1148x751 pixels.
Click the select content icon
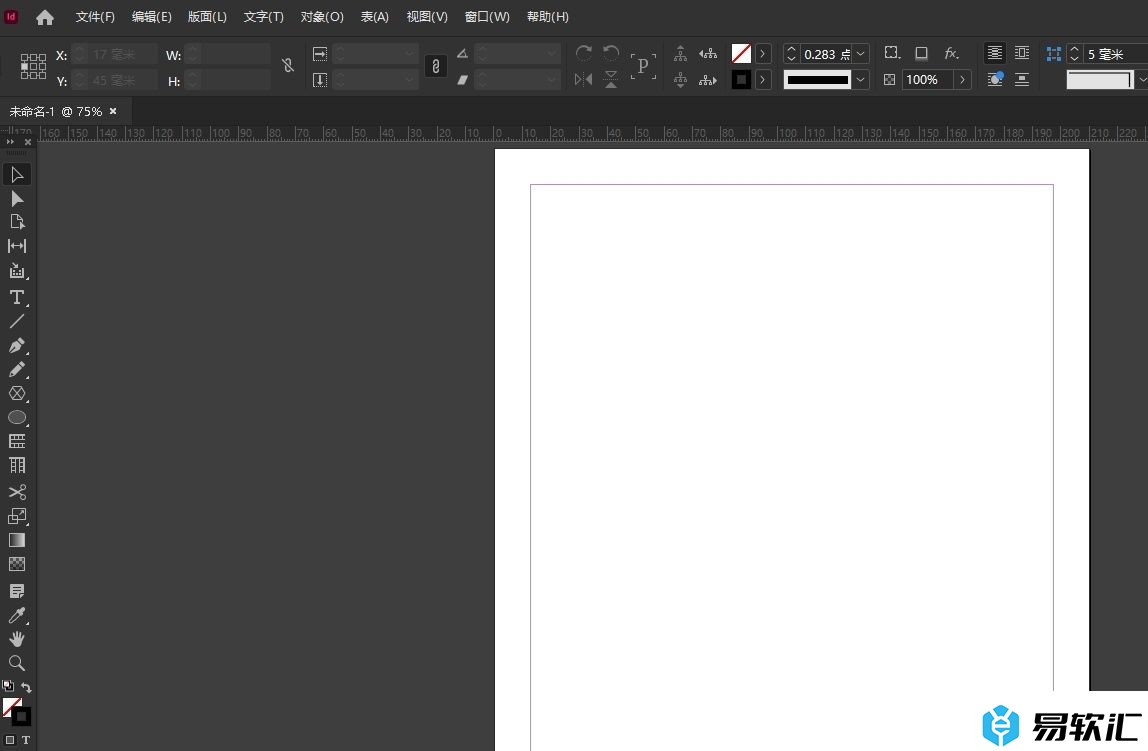tap(680, 79)
